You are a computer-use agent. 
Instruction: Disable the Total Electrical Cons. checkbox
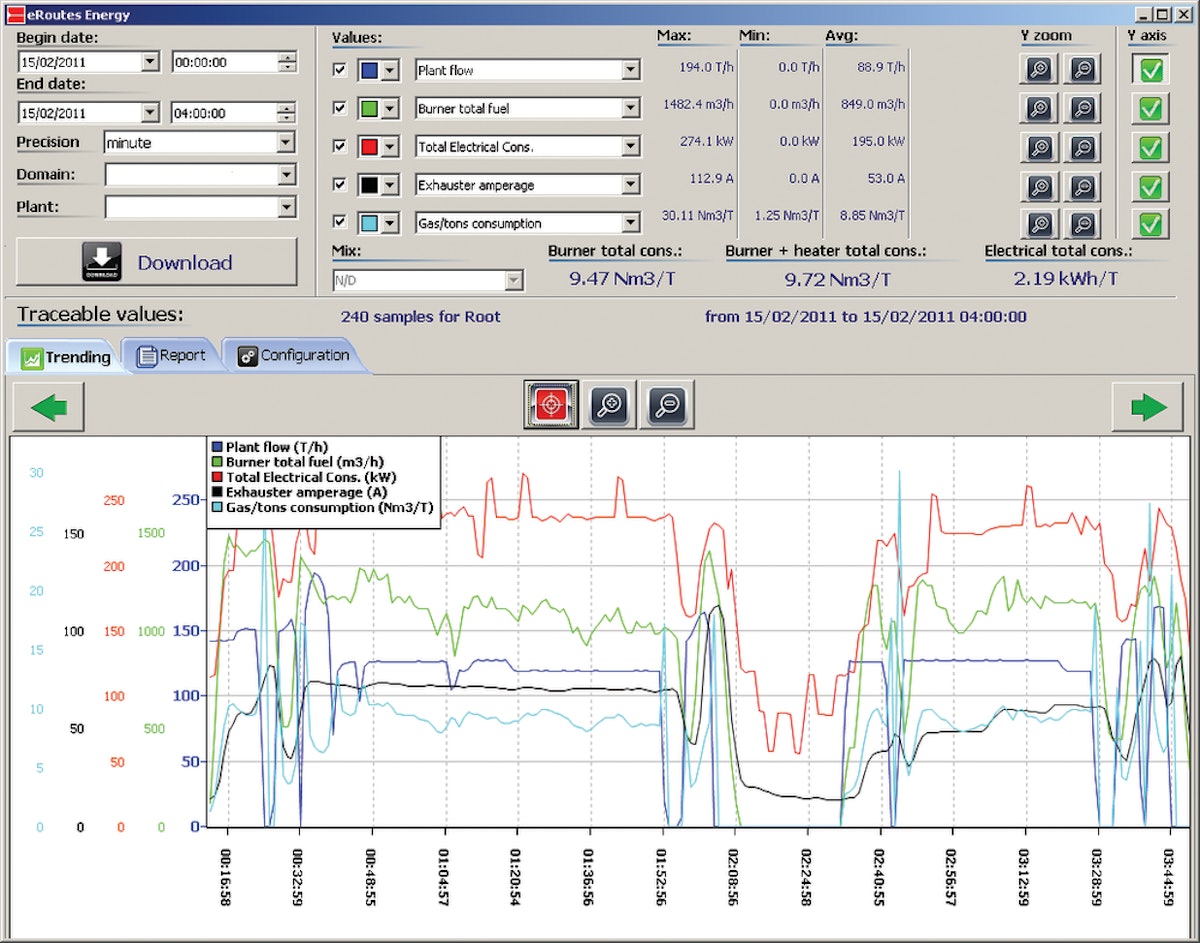[x=340, y=146]
